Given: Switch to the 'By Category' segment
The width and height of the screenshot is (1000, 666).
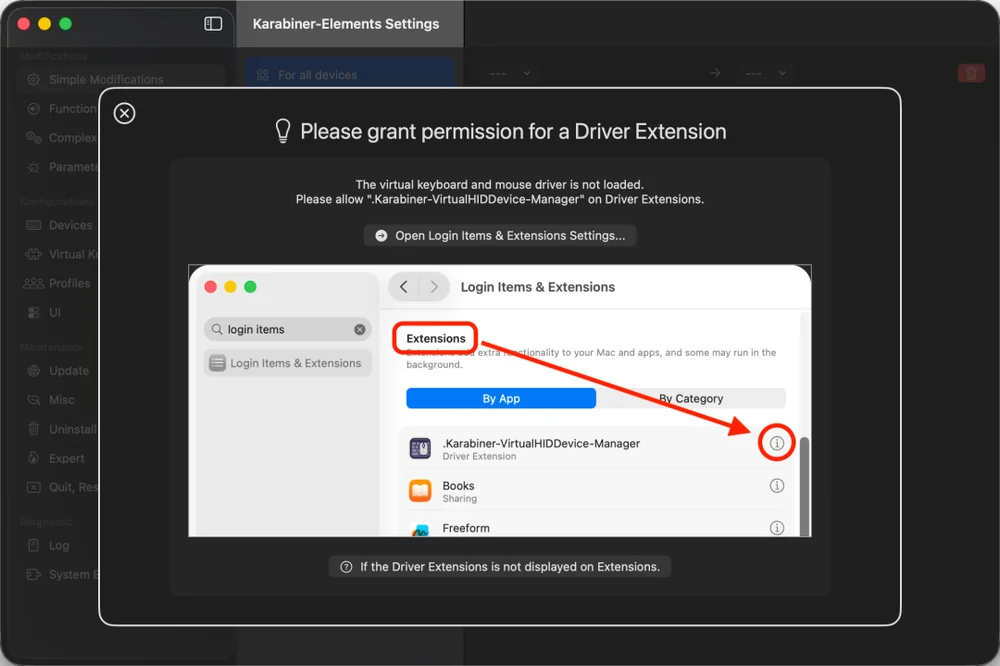Looking at the screenshot, I should click(x=691, y=398).
